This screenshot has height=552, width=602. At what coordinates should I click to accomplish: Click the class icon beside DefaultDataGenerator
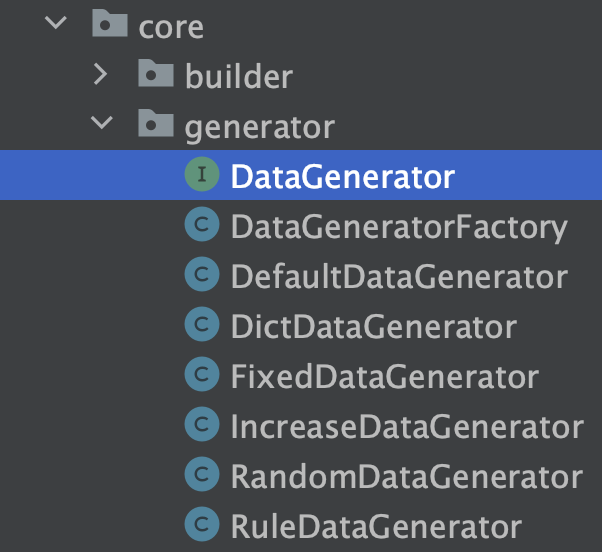[202, 276]
